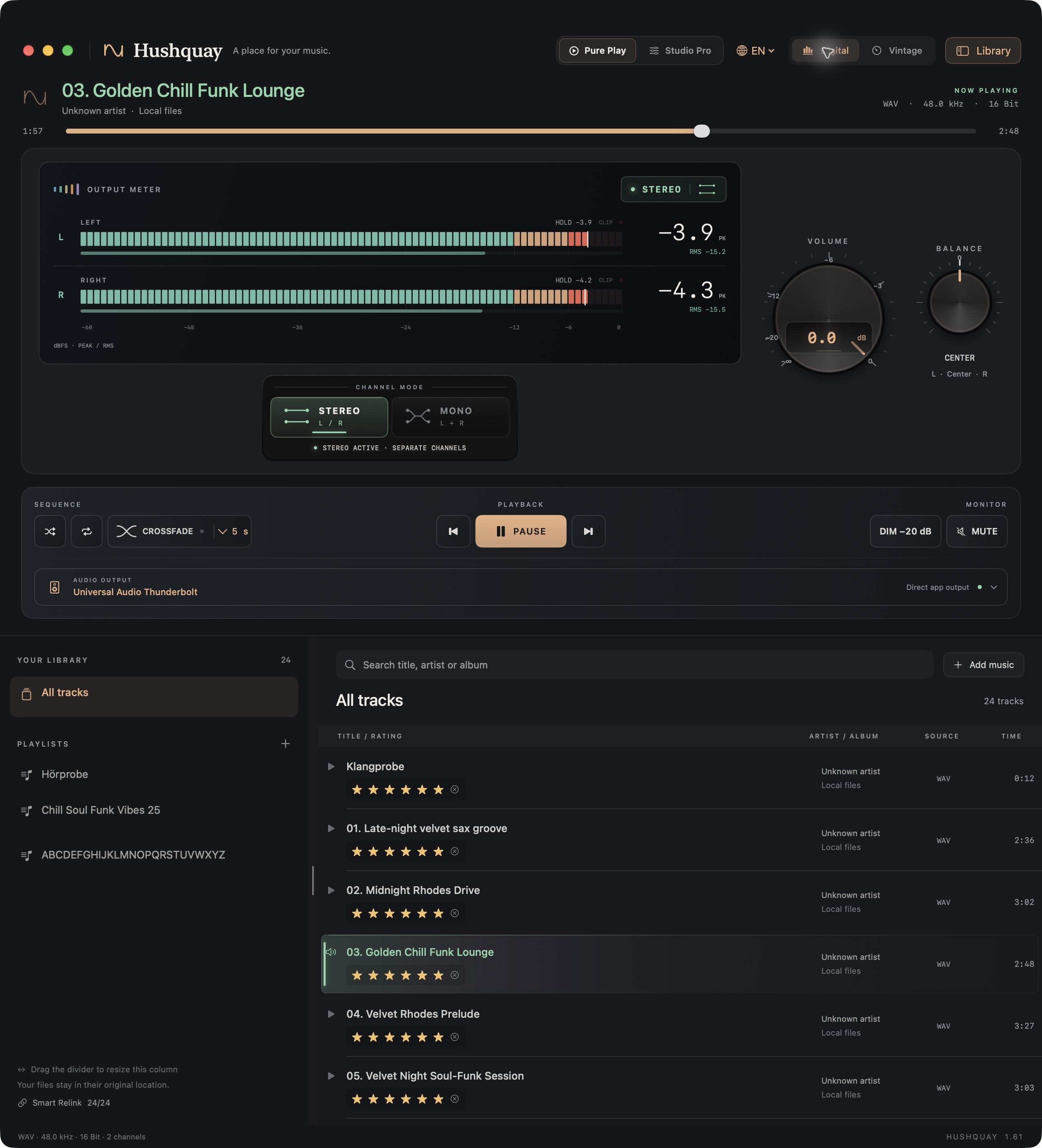
Task: Pause the current playback
Action: [x=521, y=531]
